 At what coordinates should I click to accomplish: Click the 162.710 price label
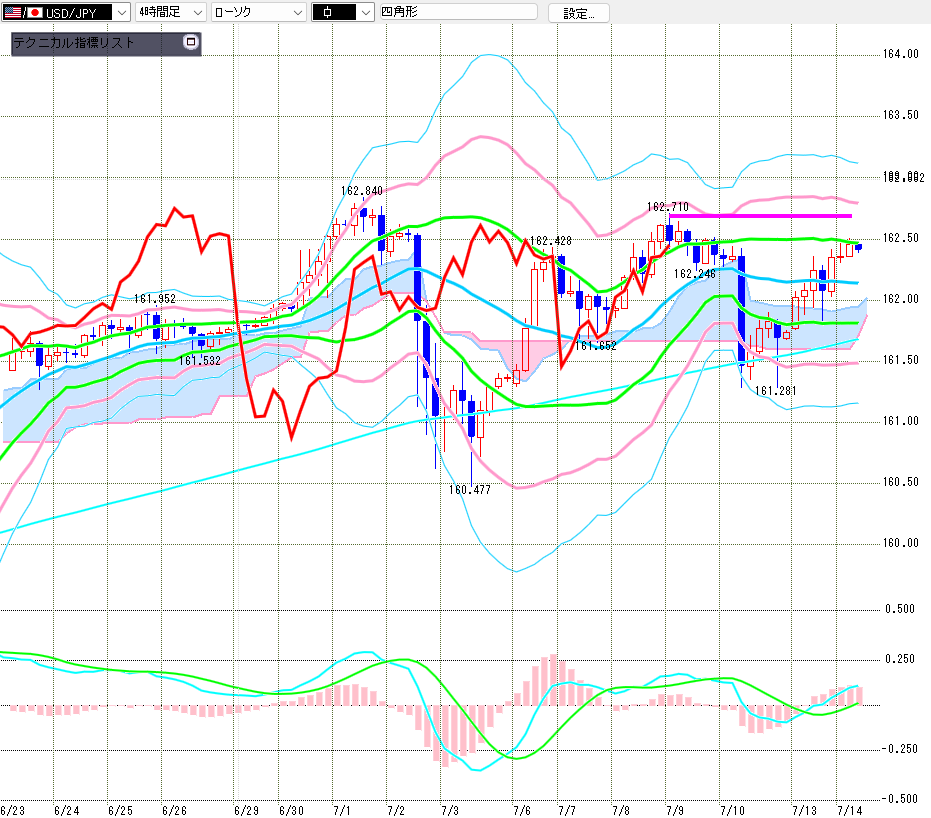[x=668, y=207]
